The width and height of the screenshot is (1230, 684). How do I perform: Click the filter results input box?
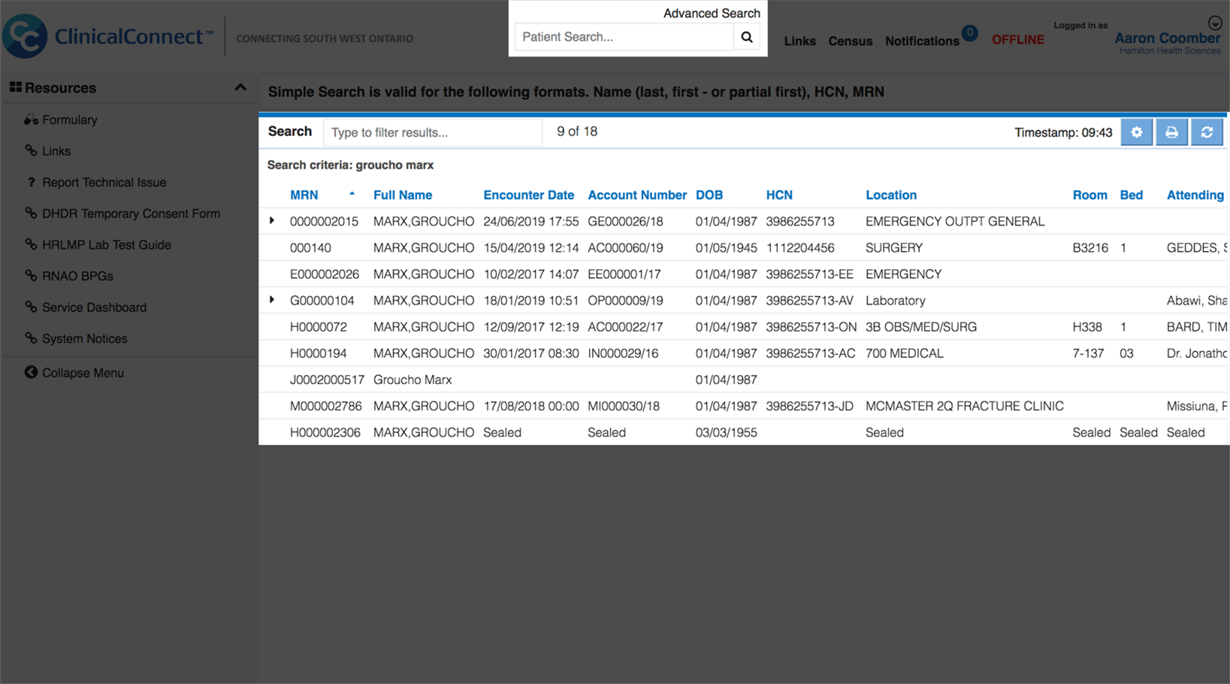pos(432,132)
